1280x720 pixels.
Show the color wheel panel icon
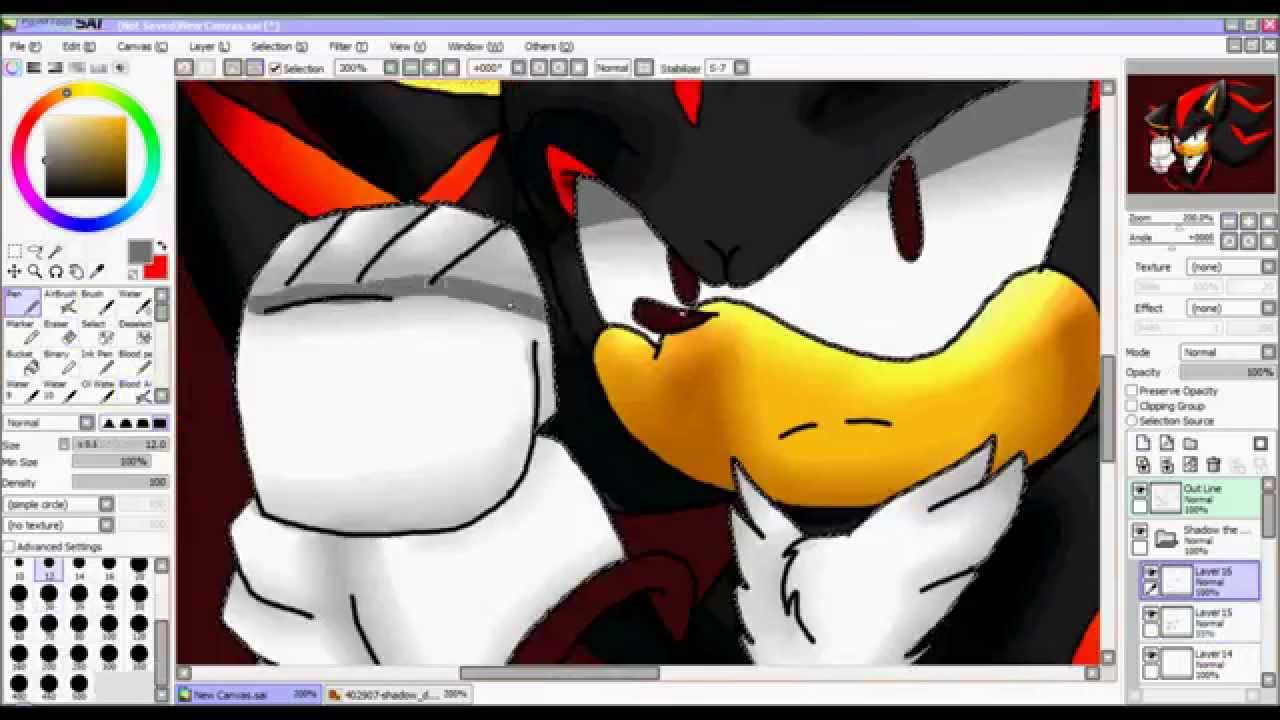coord(12,68)
